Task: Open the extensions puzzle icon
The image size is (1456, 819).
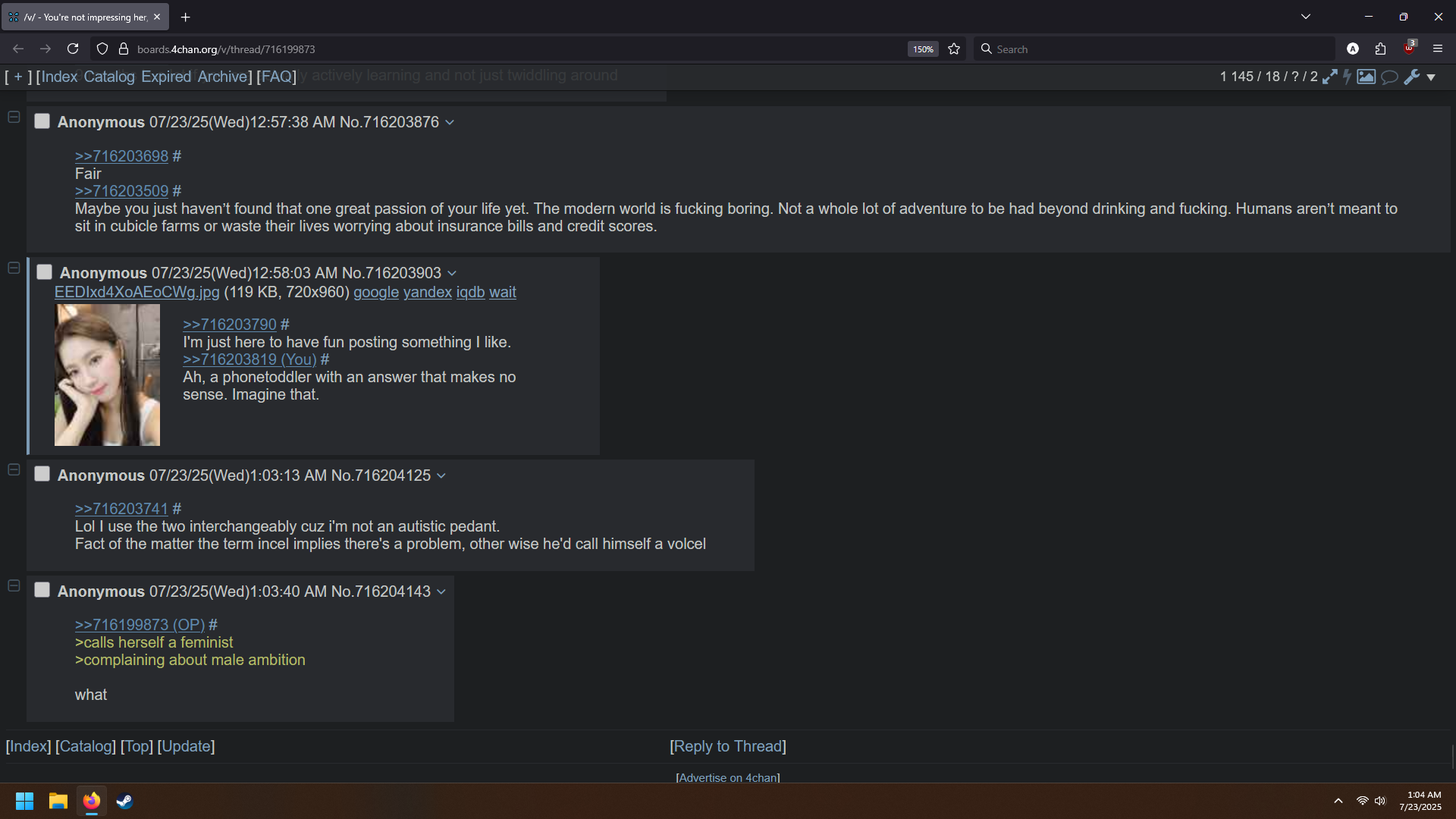Action: coord(1380,49)
